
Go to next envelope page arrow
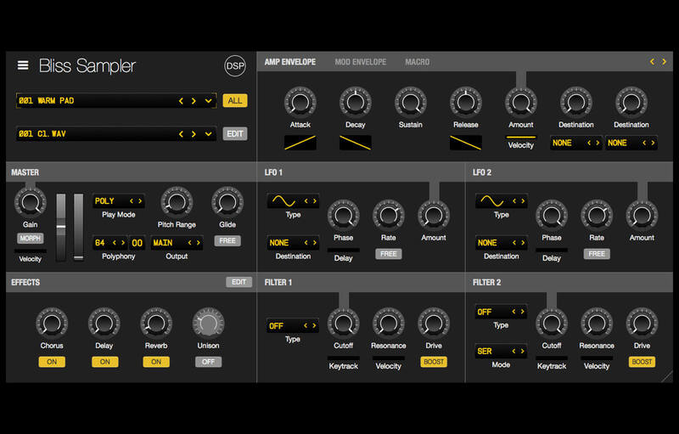coord(664,62)
